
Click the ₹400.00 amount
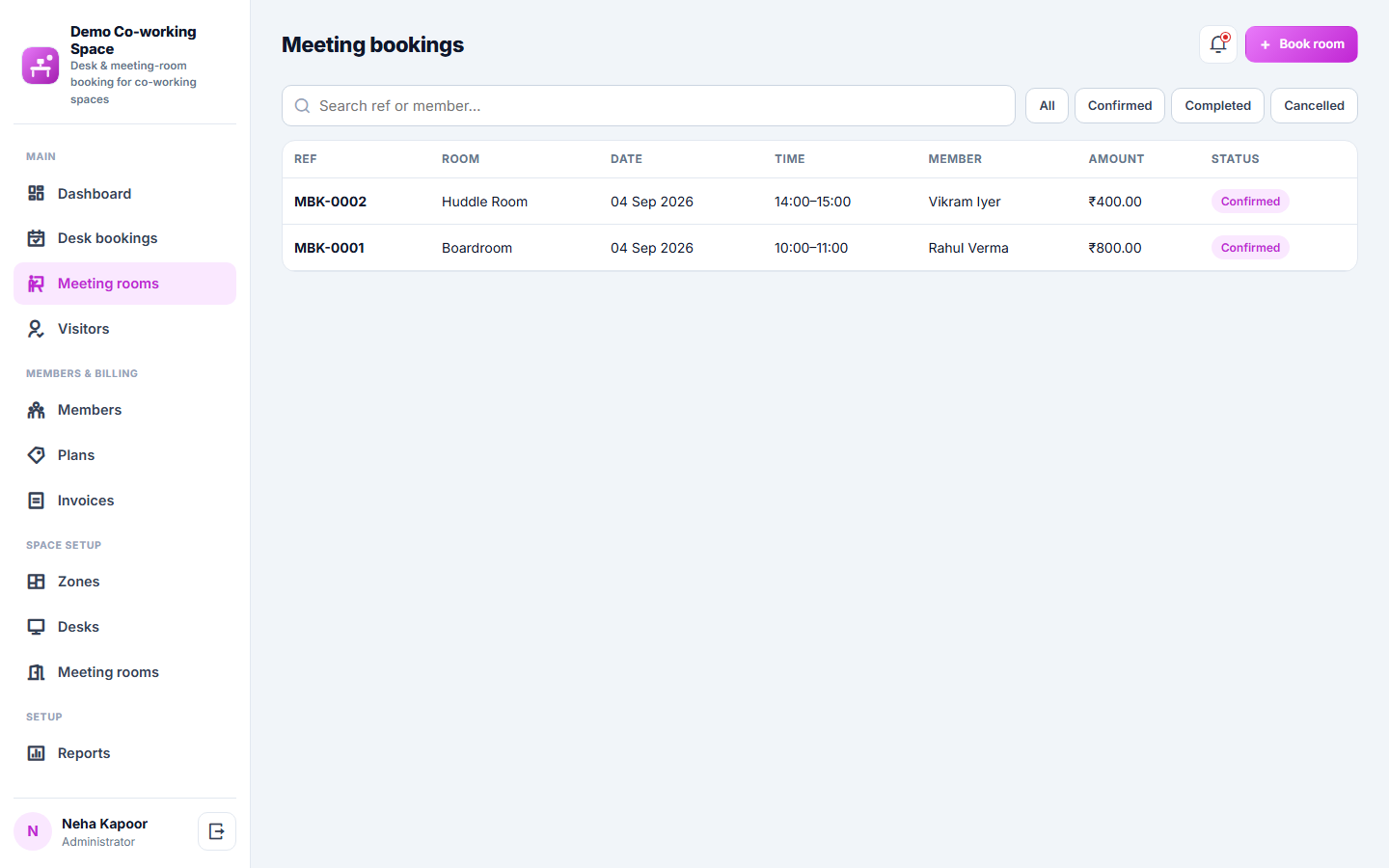click(1115, 202)
